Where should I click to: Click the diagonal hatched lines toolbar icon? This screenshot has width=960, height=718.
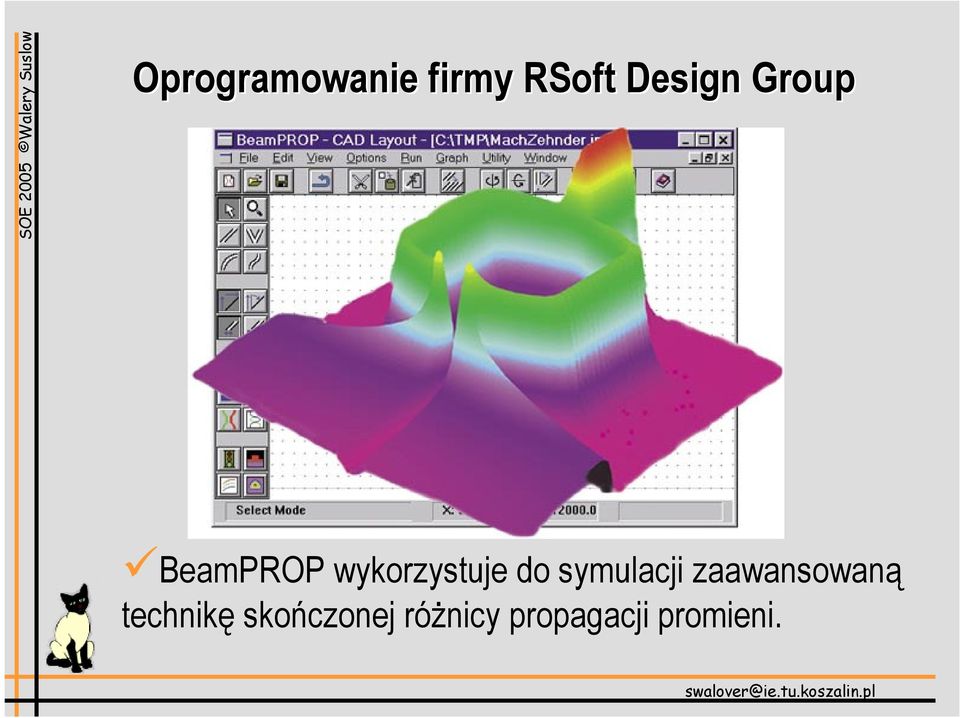coord(452,181)
